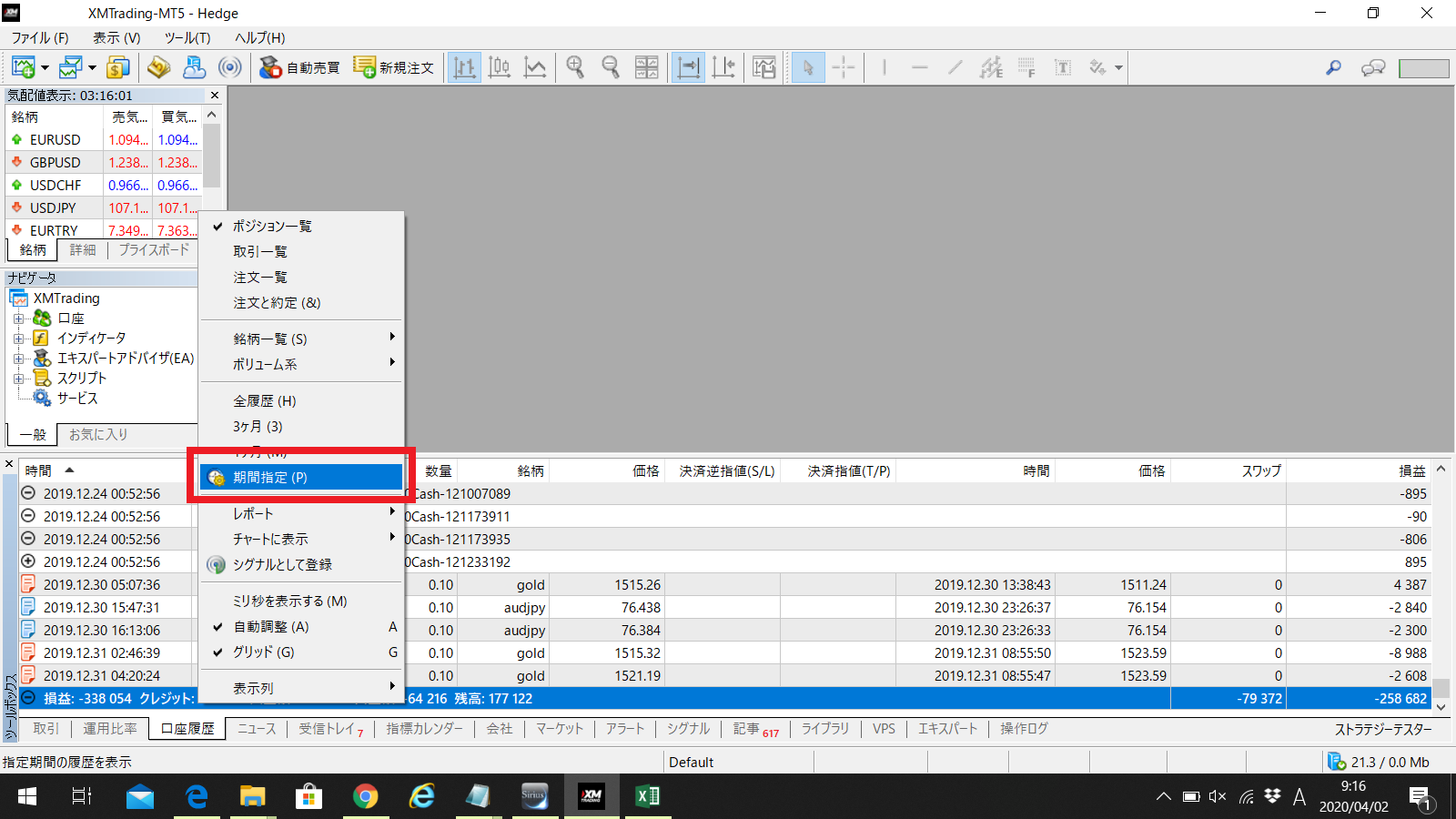Uncheck ポジション一覧 in the context menu
Image resolution: width=1456 pixels, height=819 pixels.
(x=272, y=226)
